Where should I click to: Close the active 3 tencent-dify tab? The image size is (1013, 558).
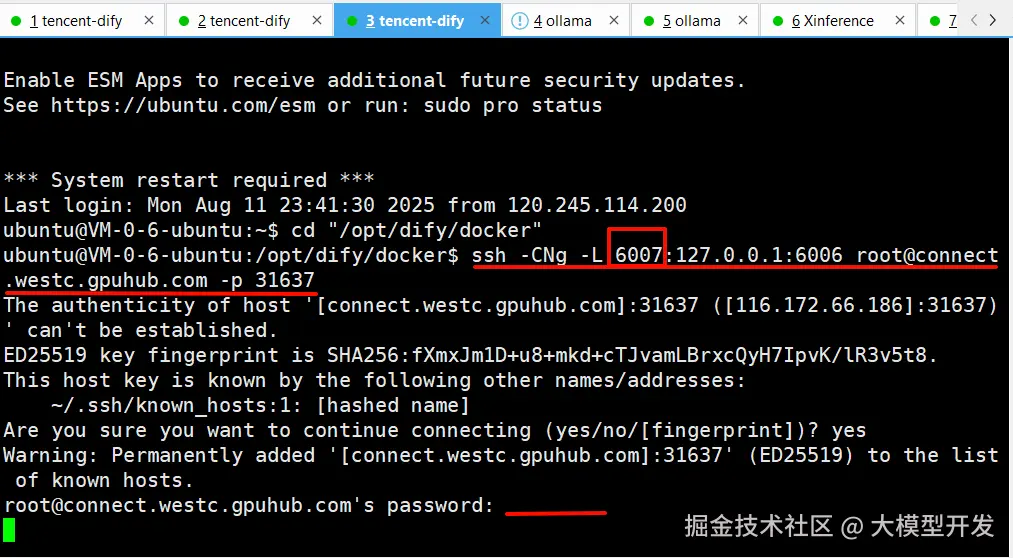coord(485,20)
